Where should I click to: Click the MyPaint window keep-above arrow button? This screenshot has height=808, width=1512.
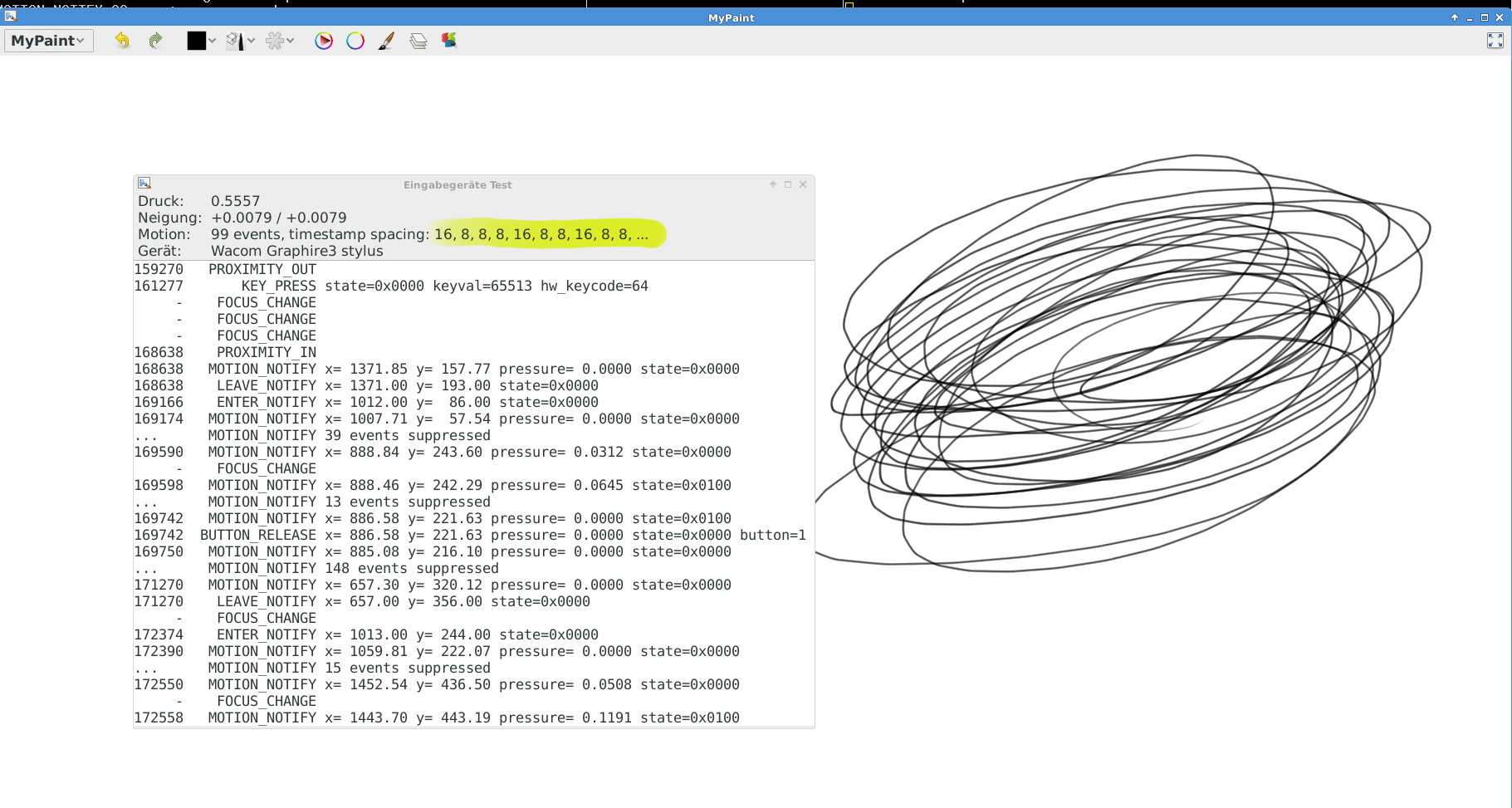point(1455,17)
